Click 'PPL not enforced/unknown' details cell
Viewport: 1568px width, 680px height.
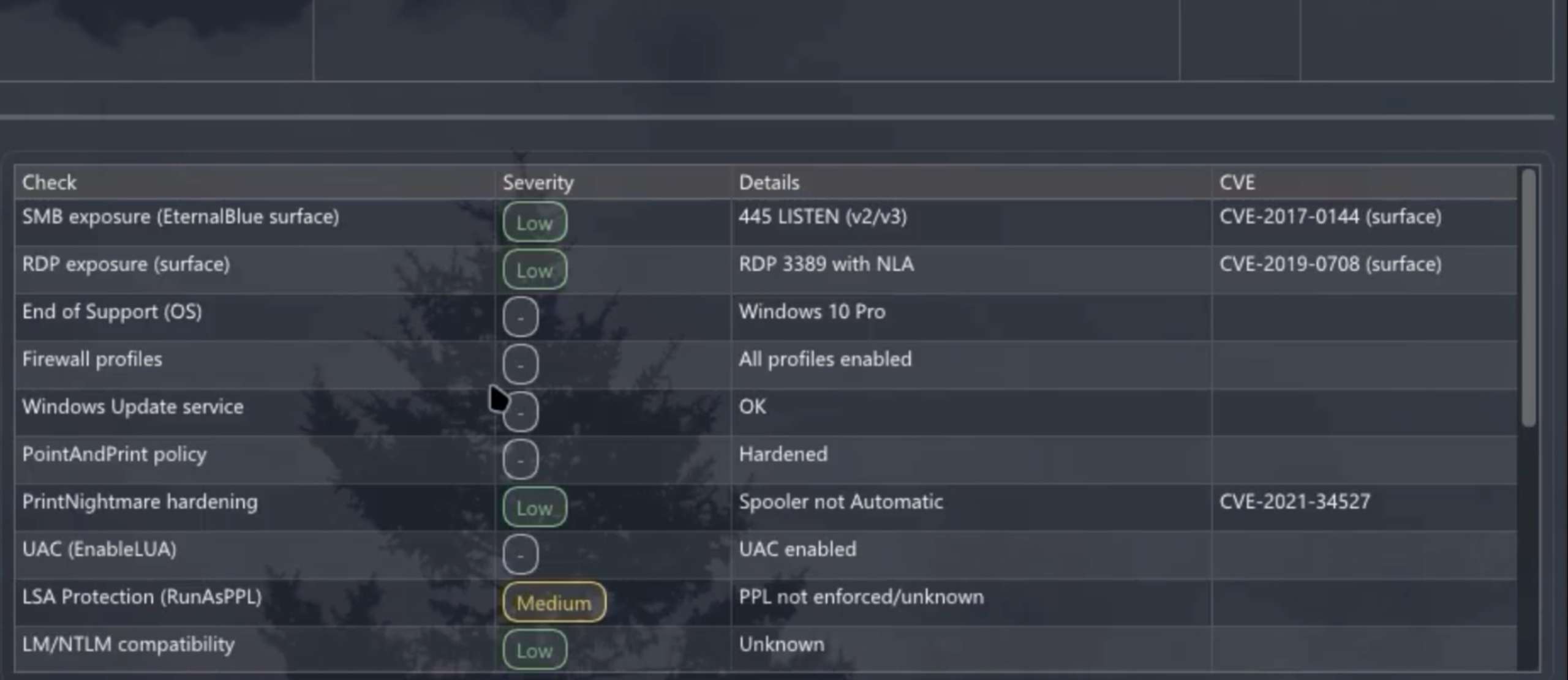pyautogui.click(x=861, y=597)
